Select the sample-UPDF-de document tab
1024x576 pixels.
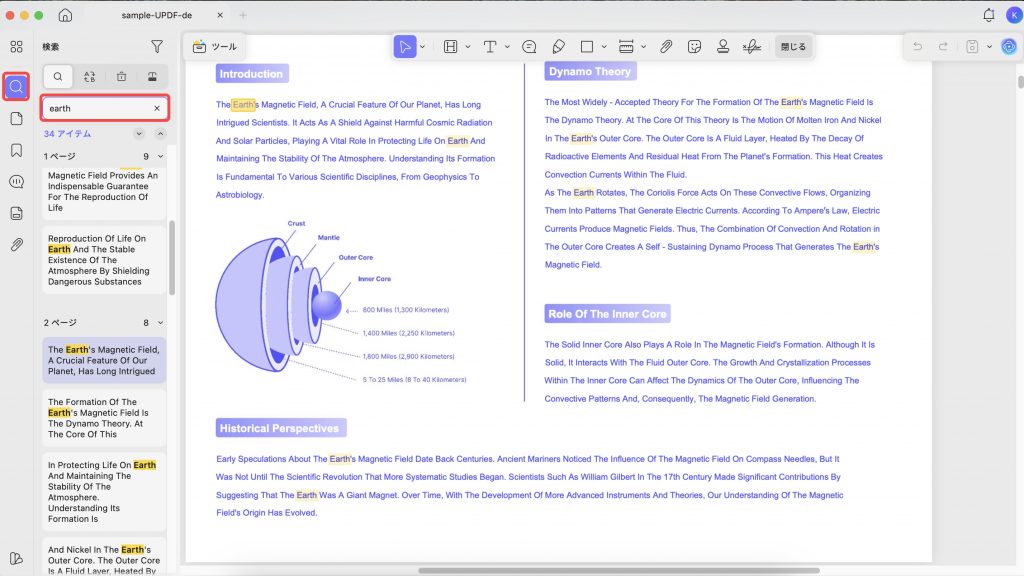pos(157,15)
